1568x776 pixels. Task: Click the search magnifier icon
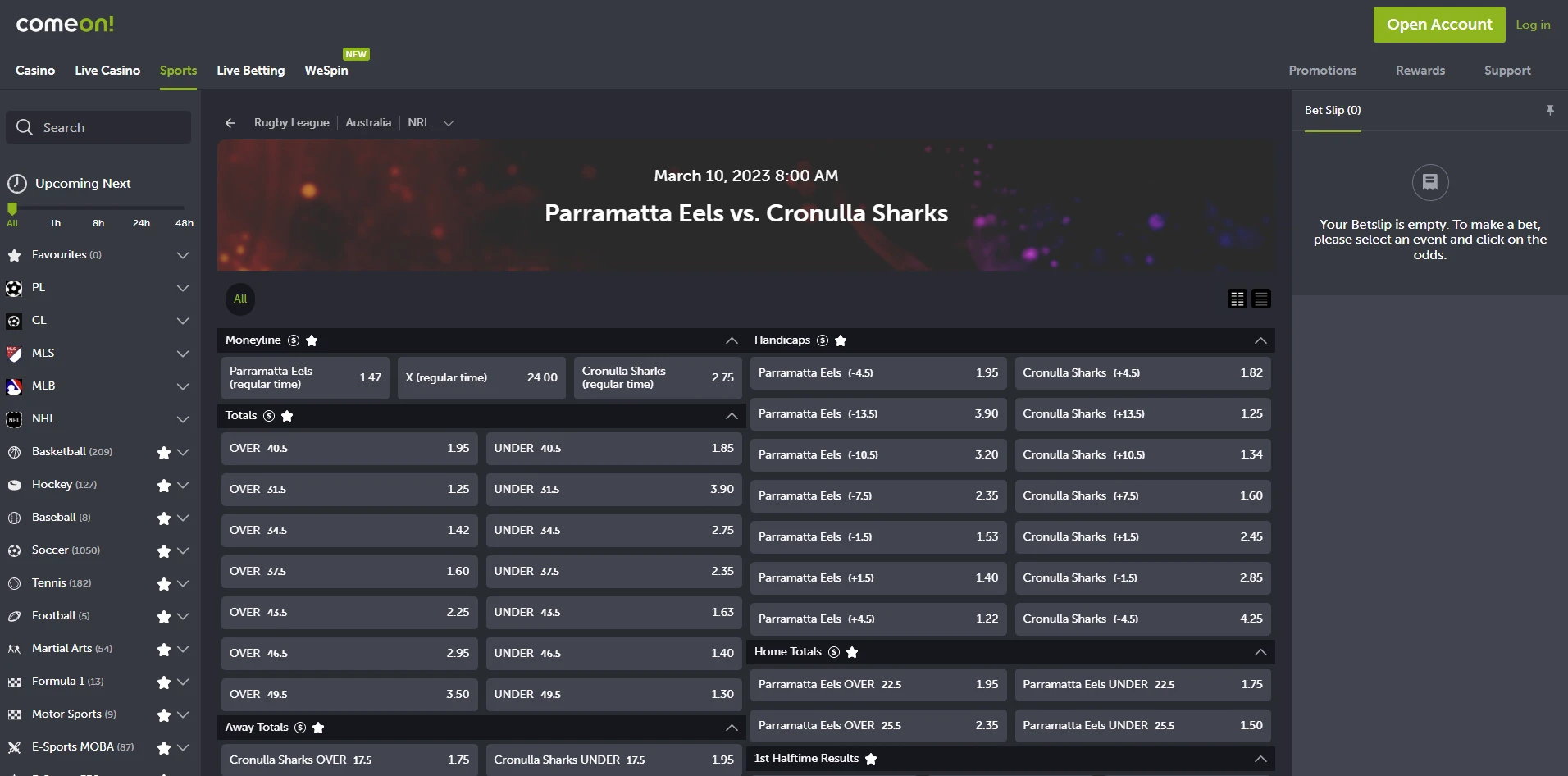point(25,127)
